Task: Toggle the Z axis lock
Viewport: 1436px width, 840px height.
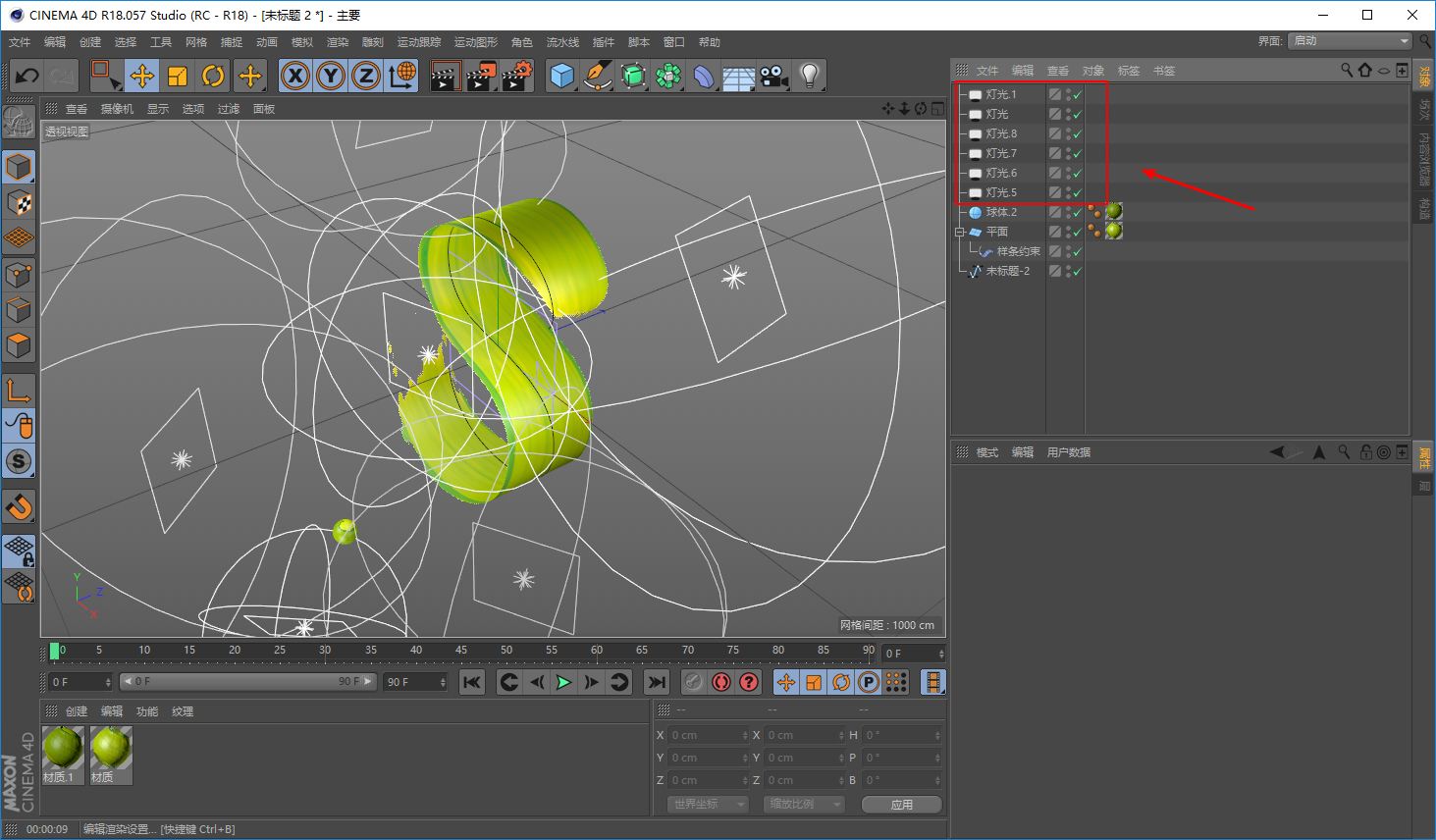Action: (x=366, y=76)
